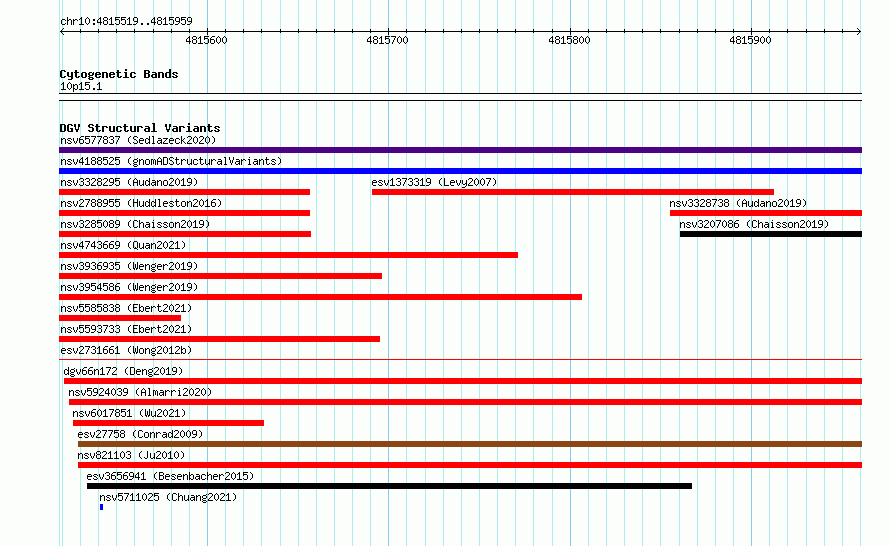This screenshot has width=890, height=546.
Task: Click the red bar below nsv4743669
Action: coord(288,255)
